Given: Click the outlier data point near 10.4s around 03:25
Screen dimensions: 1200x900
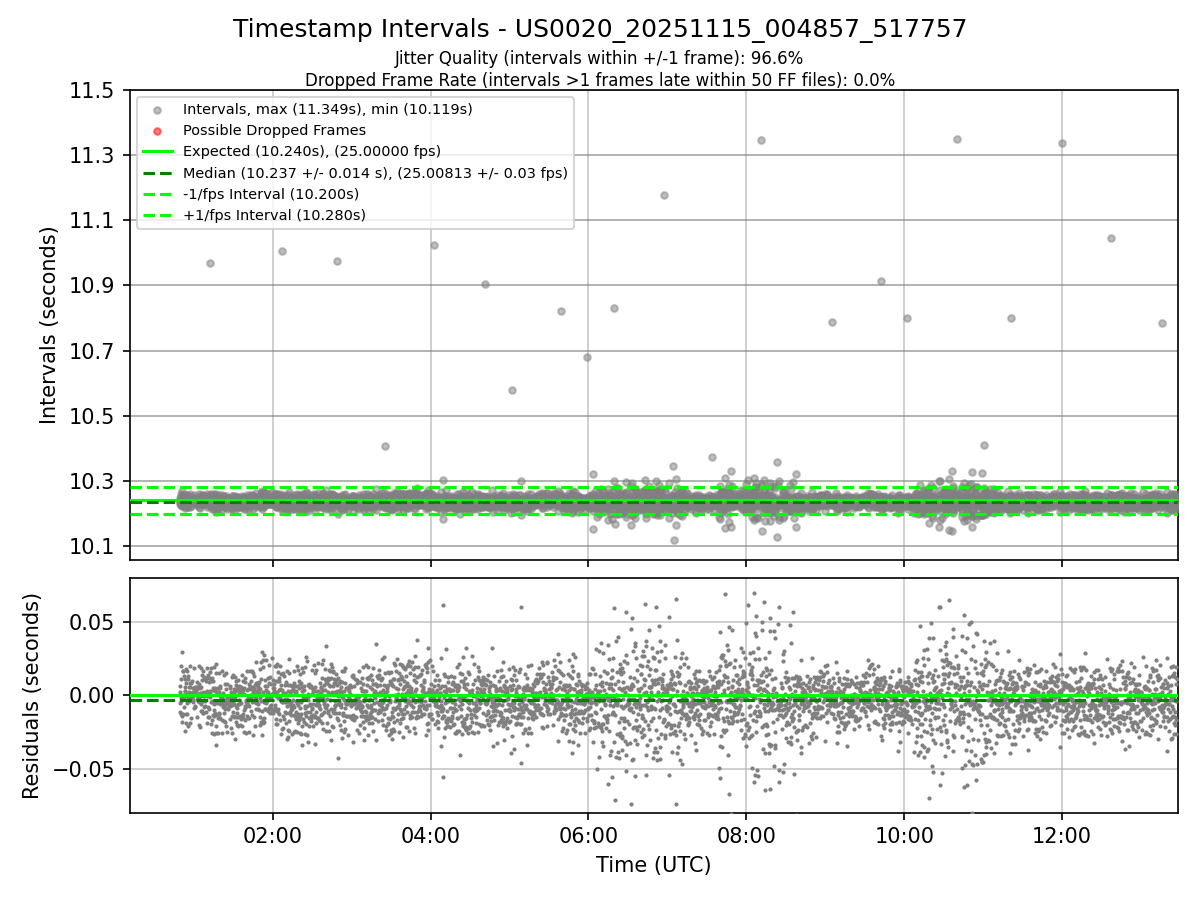Looking at the screenshot, I should pos(385,446).
